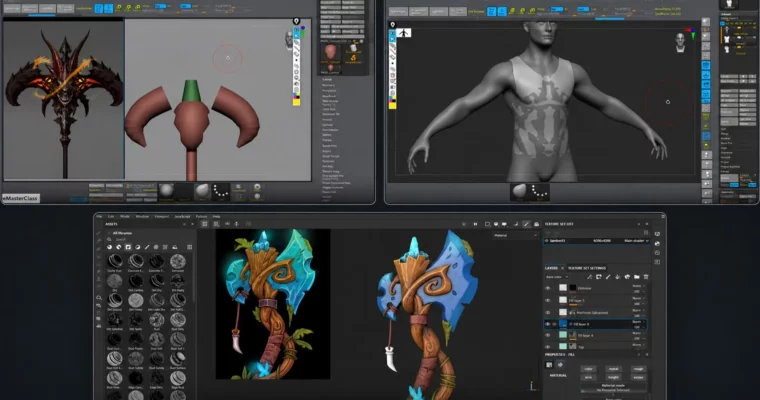This screenshot has width=760, height=400.
Task: Hide the Fill layer 5 layer
Action: [548, 301]
